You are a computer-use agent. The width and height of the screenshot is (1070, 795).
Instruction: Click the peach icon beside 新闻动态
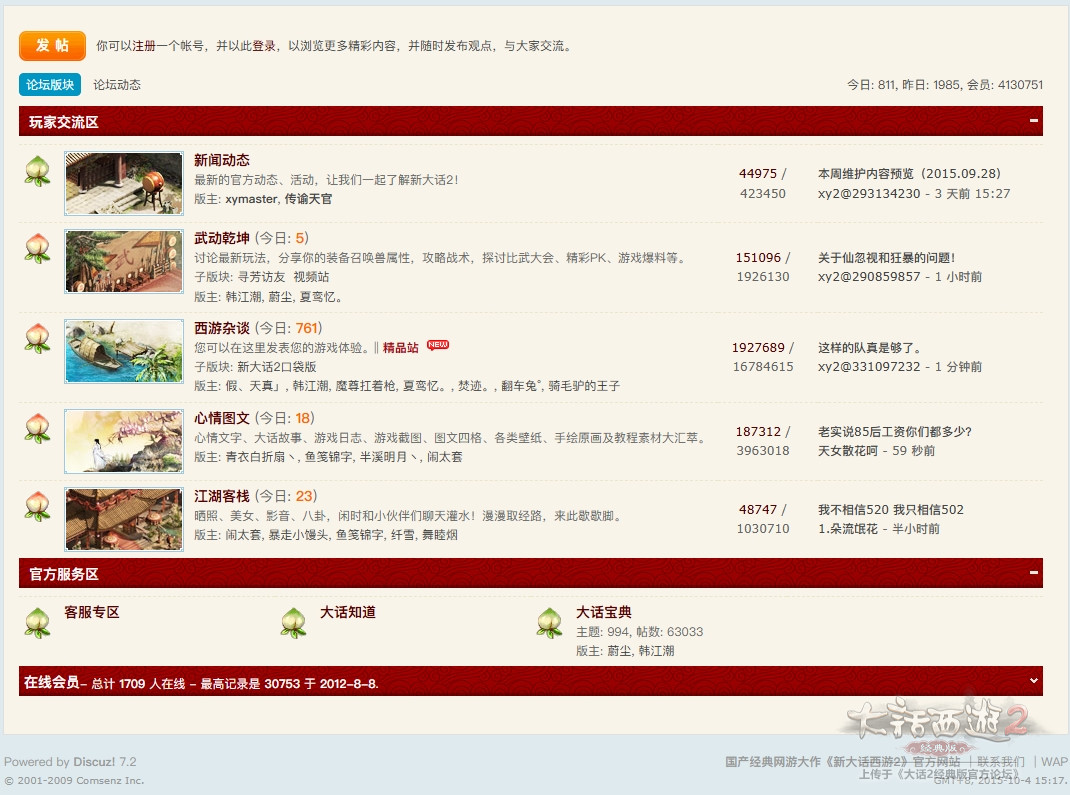(x=37, y=170)
